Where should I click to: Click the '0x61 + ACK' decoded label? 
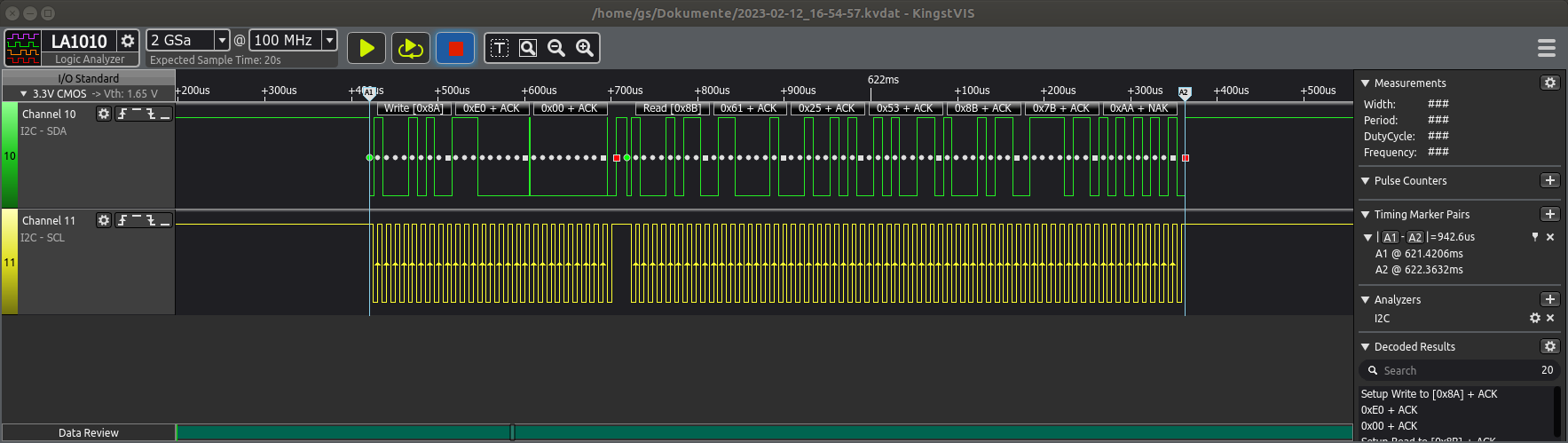(749, 108)
